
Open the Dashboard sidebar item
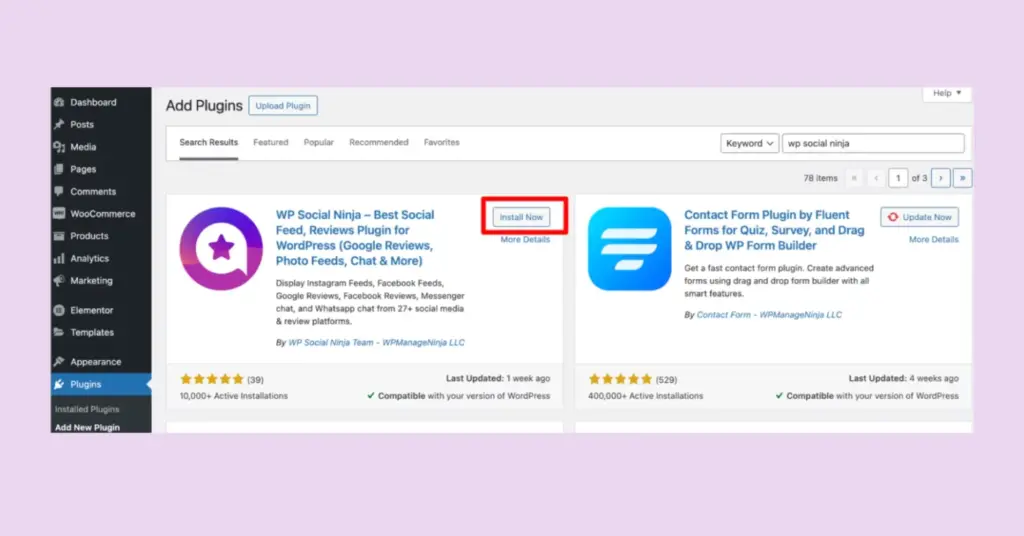click(x=92, y=102)
